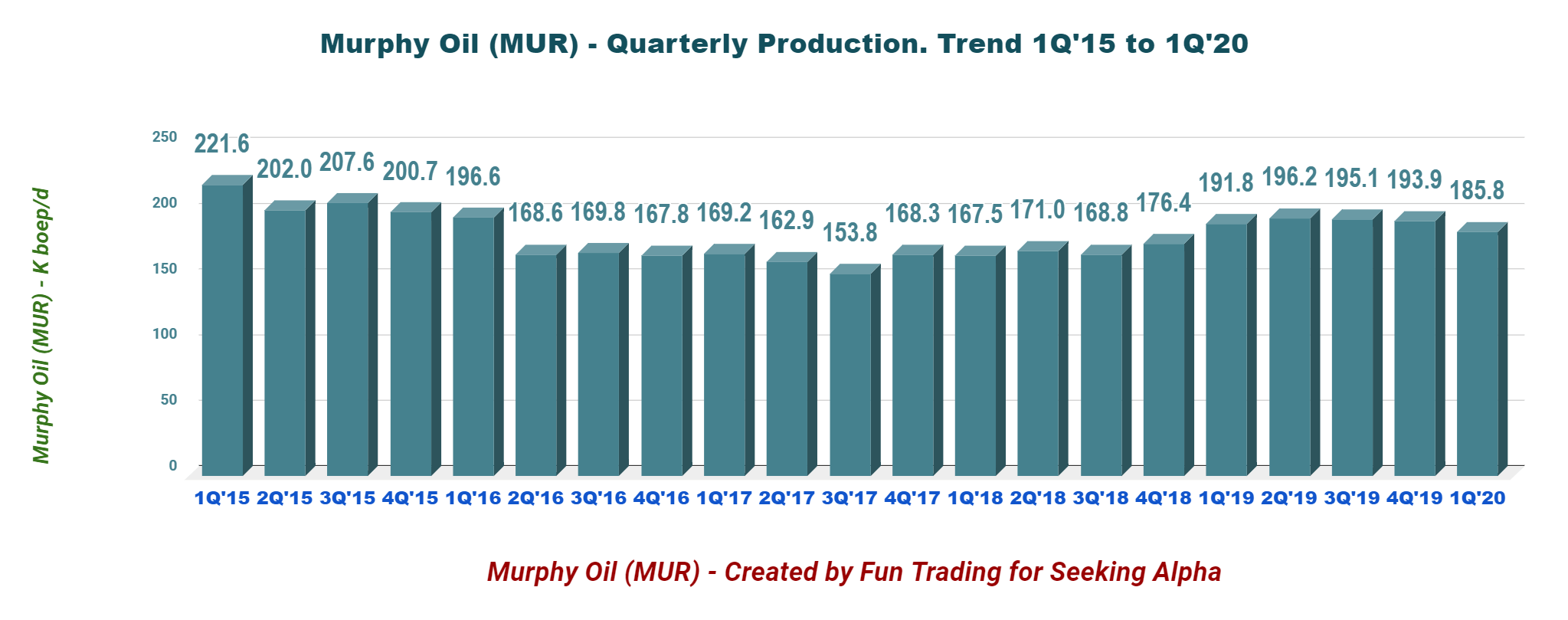Select the 168.6 data label
The height and width of the screenshot is (620, 1568).
click(x=536, y=212)
